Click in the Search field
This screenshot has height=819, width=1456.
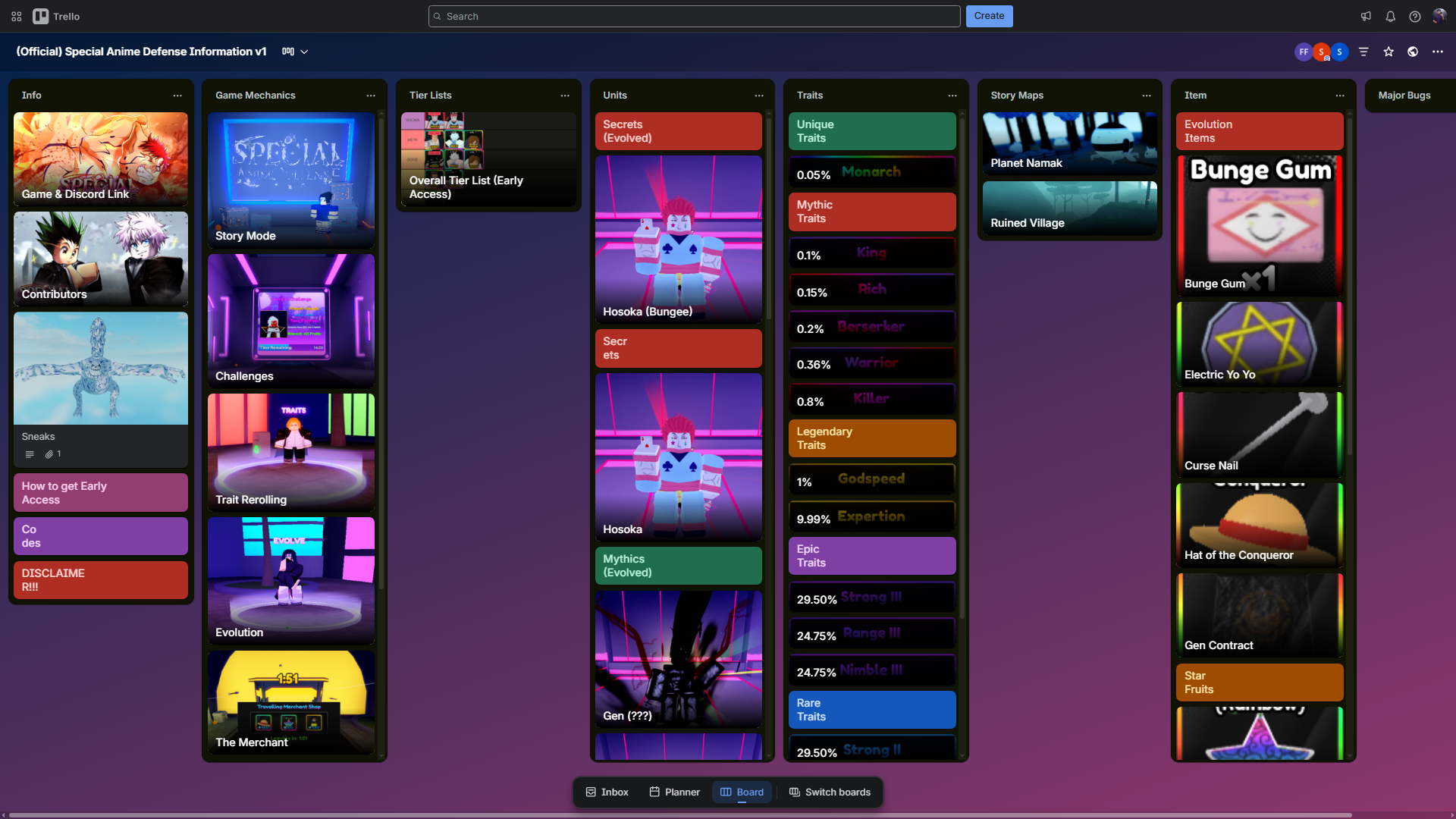(694, 16)
